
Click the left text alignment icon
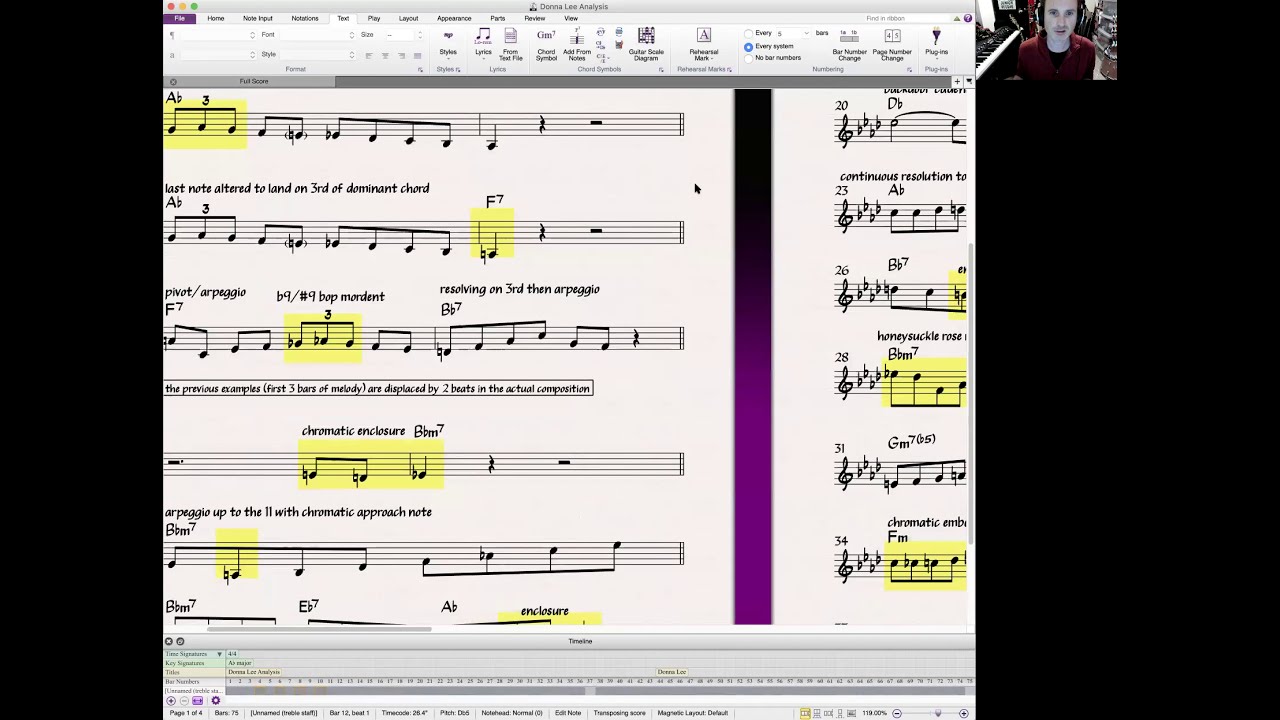(x=369, y=55)
